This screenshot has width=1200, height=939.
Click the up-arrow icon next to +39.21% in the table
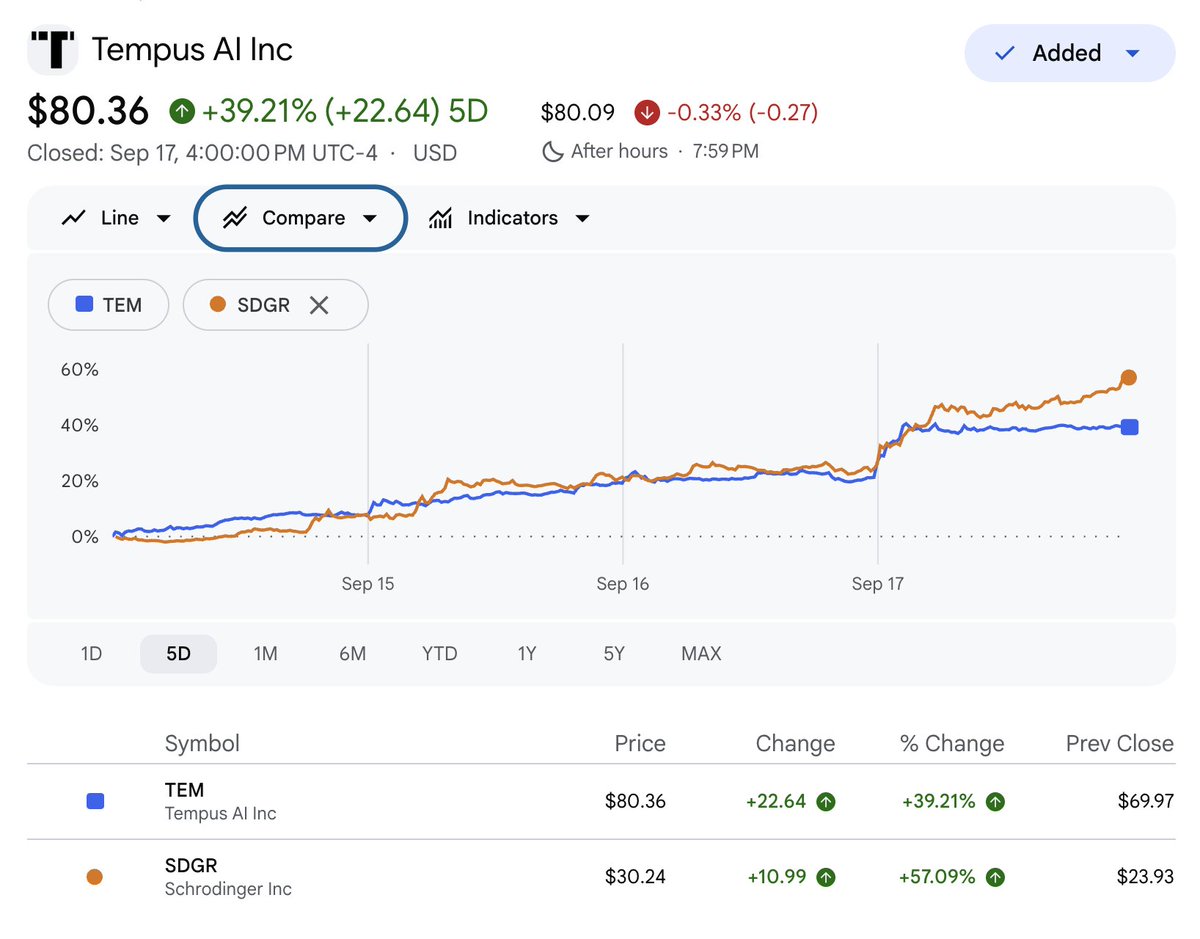point(995,801)
